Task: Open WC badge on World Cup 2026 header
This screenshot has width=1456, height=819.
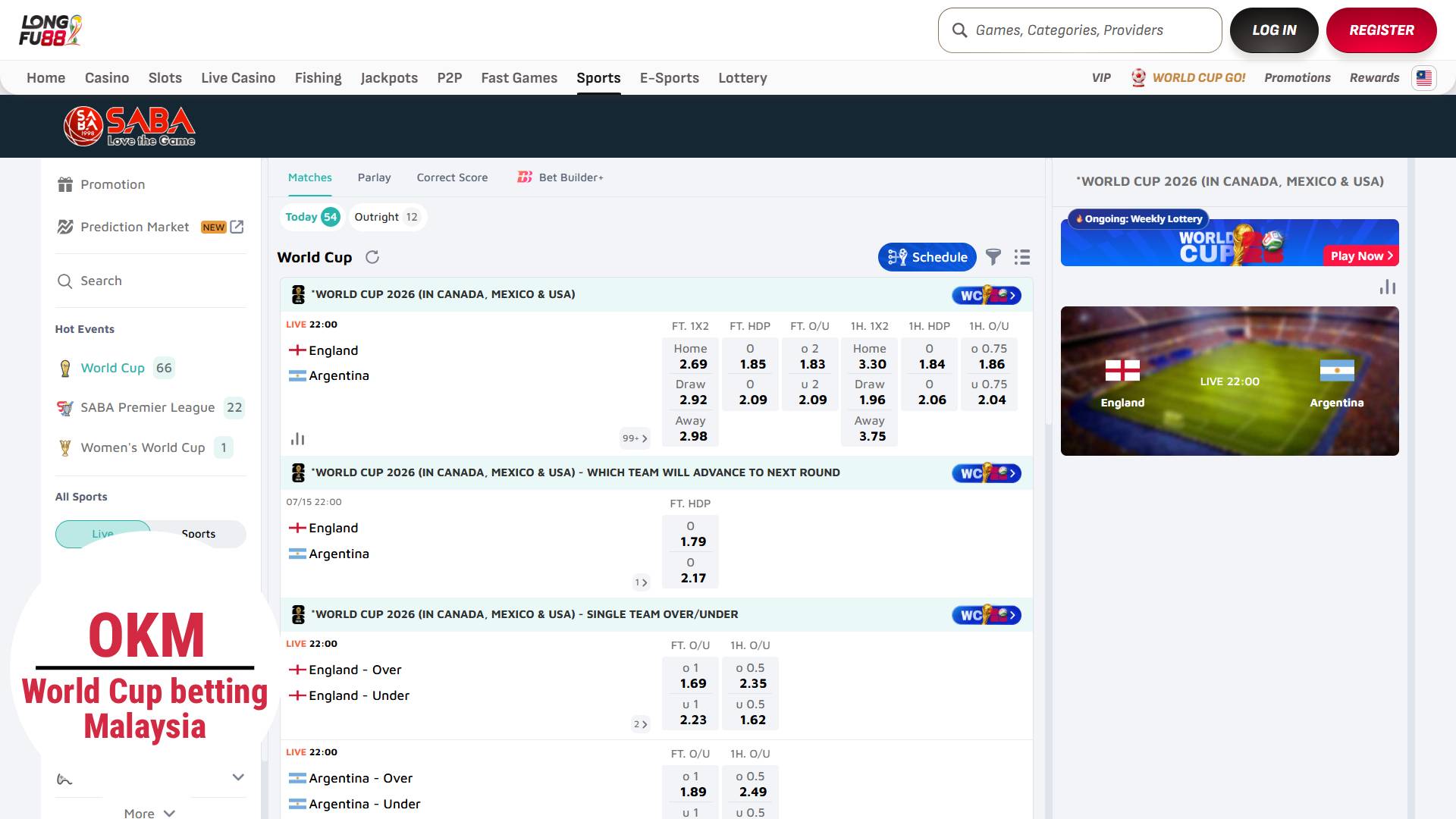Action: click(987, 295)
